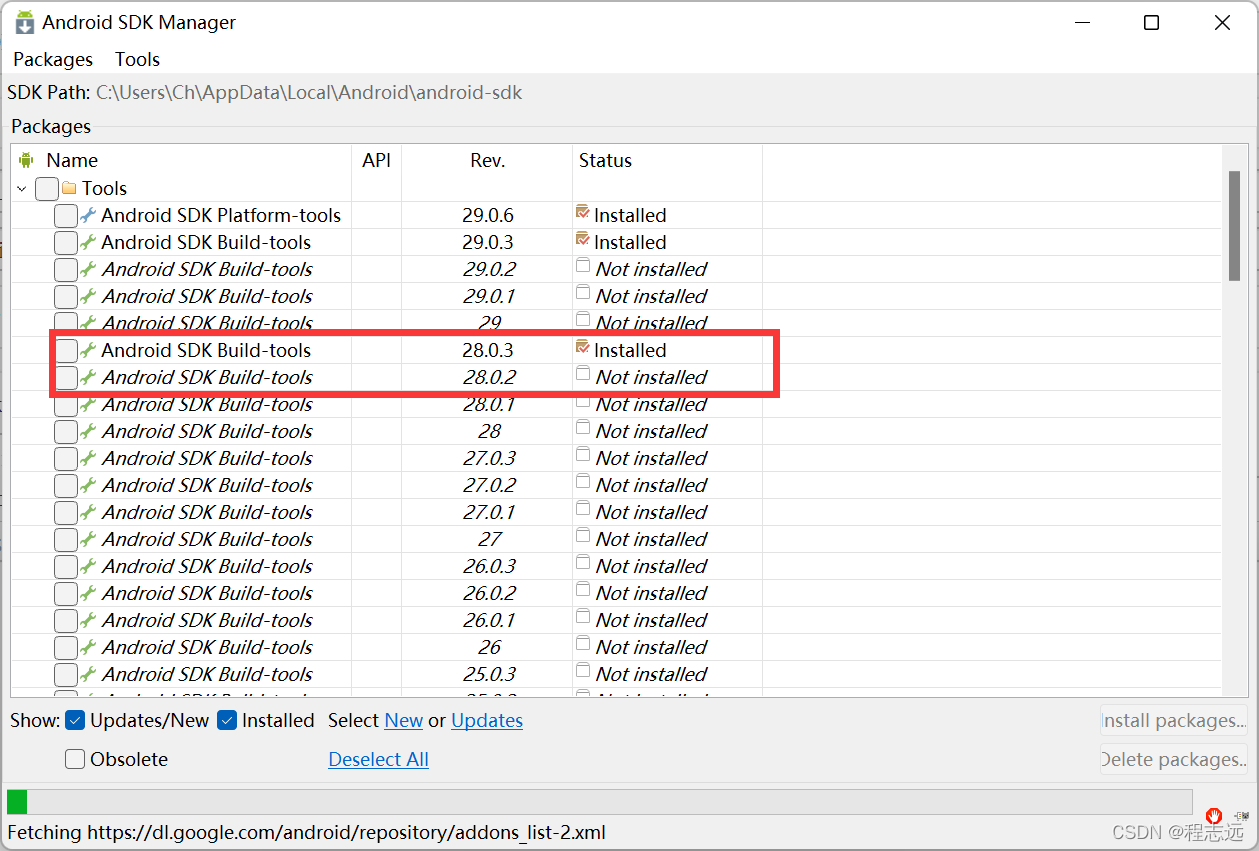1259x851 pixels.
Task: Select the Tools folder label
Action: click(x=104, y=188)
